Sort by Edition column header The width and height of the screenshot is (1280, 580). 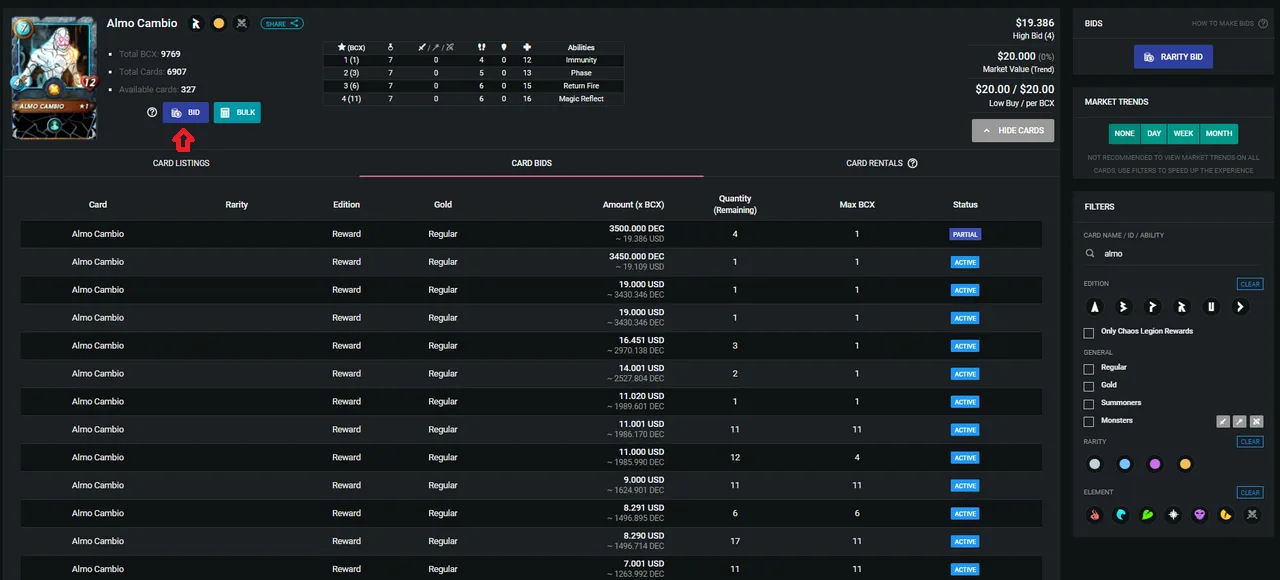coord(347,205)
